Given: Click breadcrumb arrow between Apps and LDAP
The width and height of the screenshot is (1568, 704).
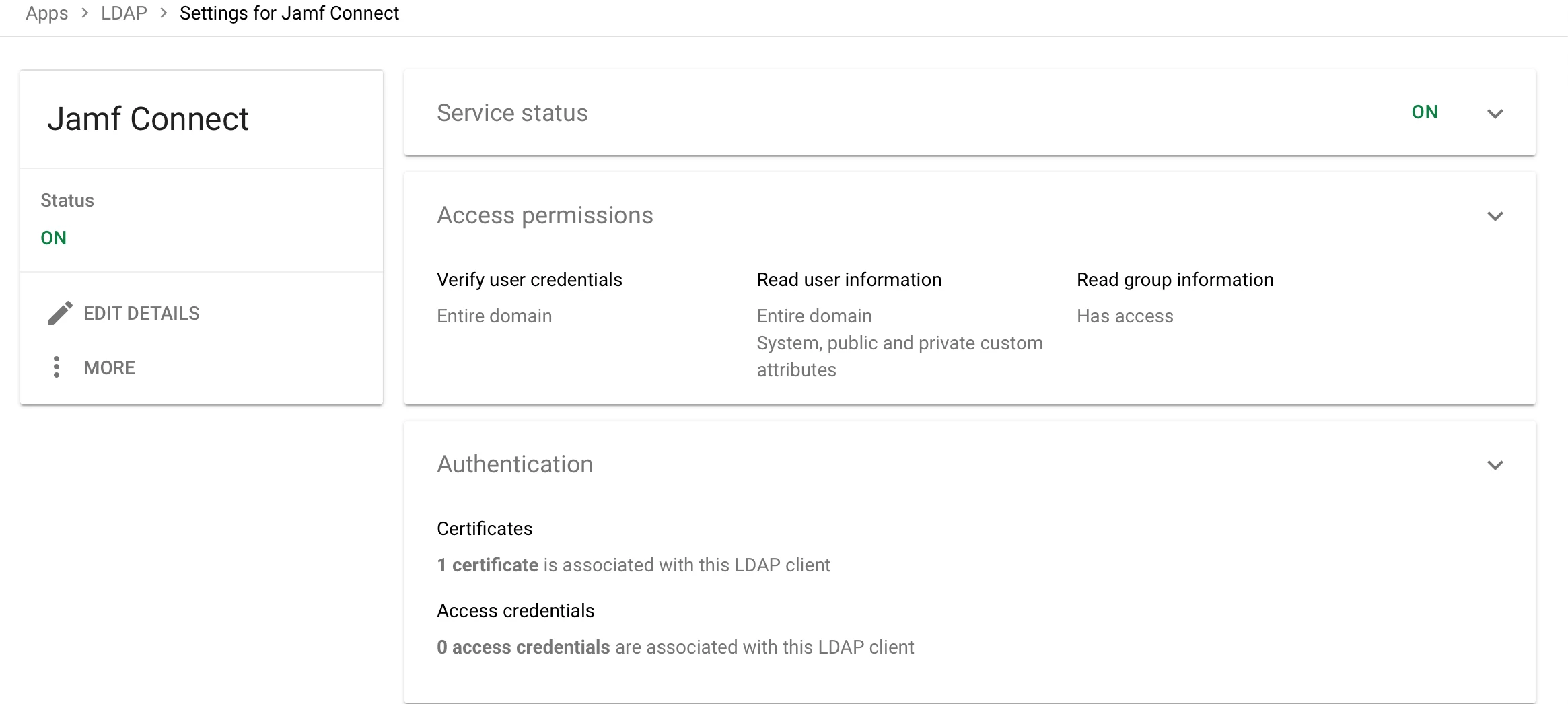Looking at the screenshot, I should (85, 13).
